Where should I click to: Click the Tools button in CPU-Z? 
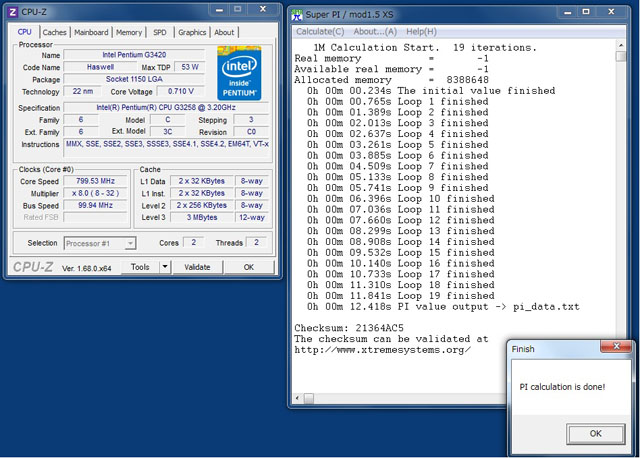[140, 267]
